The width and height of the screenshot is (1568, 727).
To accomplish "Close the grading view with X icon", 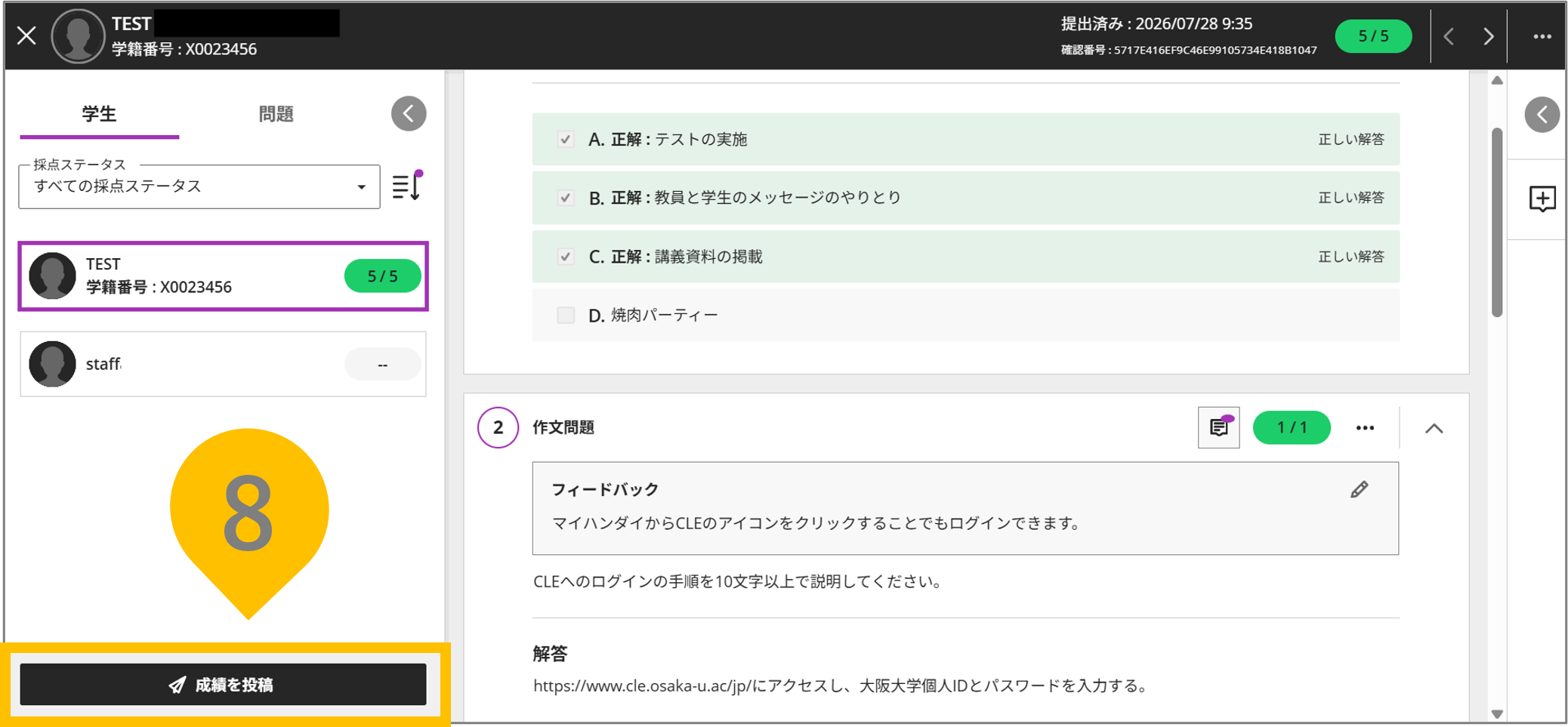I will tap(27, 35).
